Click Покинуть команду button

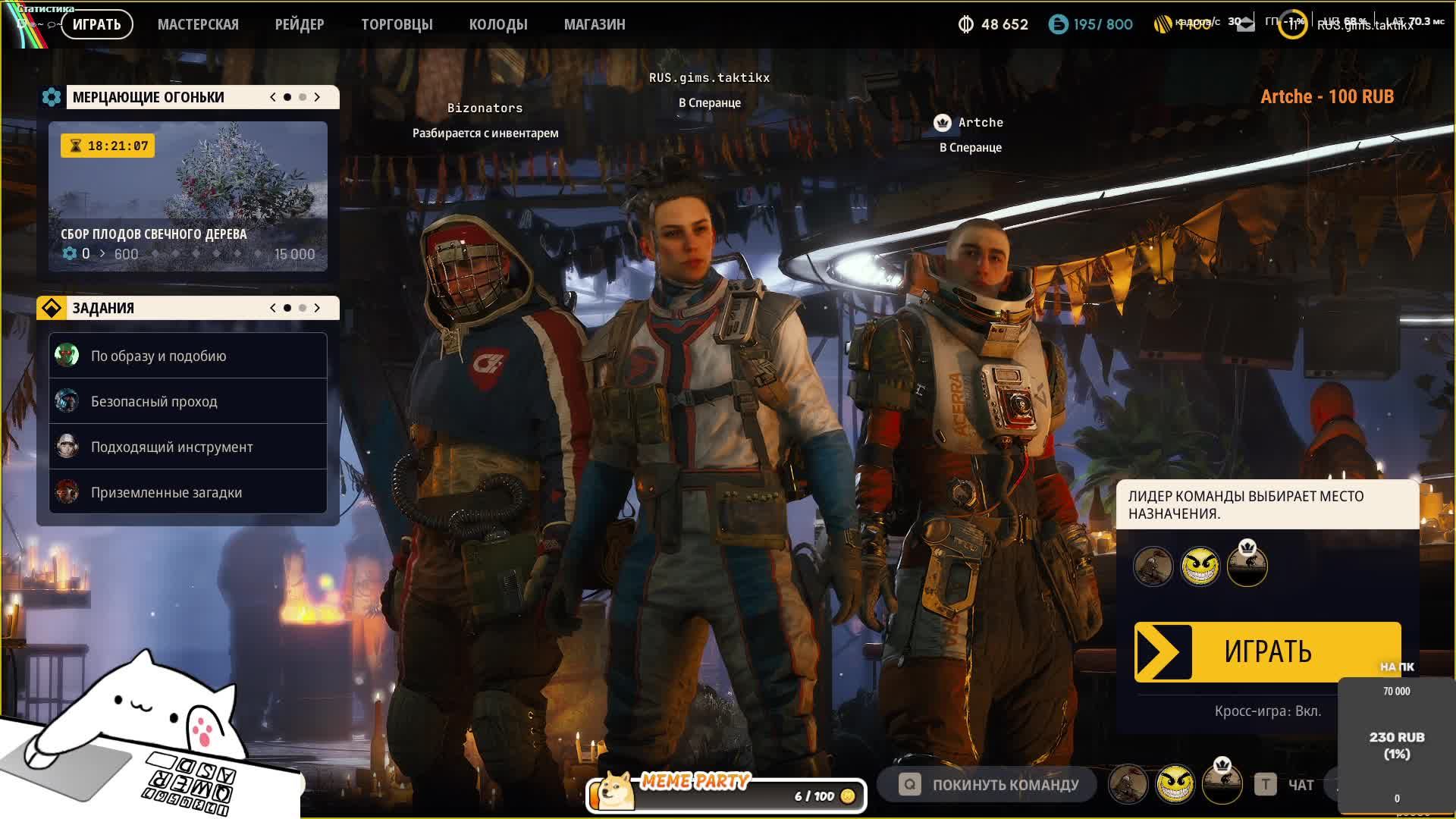point(1004,785)
